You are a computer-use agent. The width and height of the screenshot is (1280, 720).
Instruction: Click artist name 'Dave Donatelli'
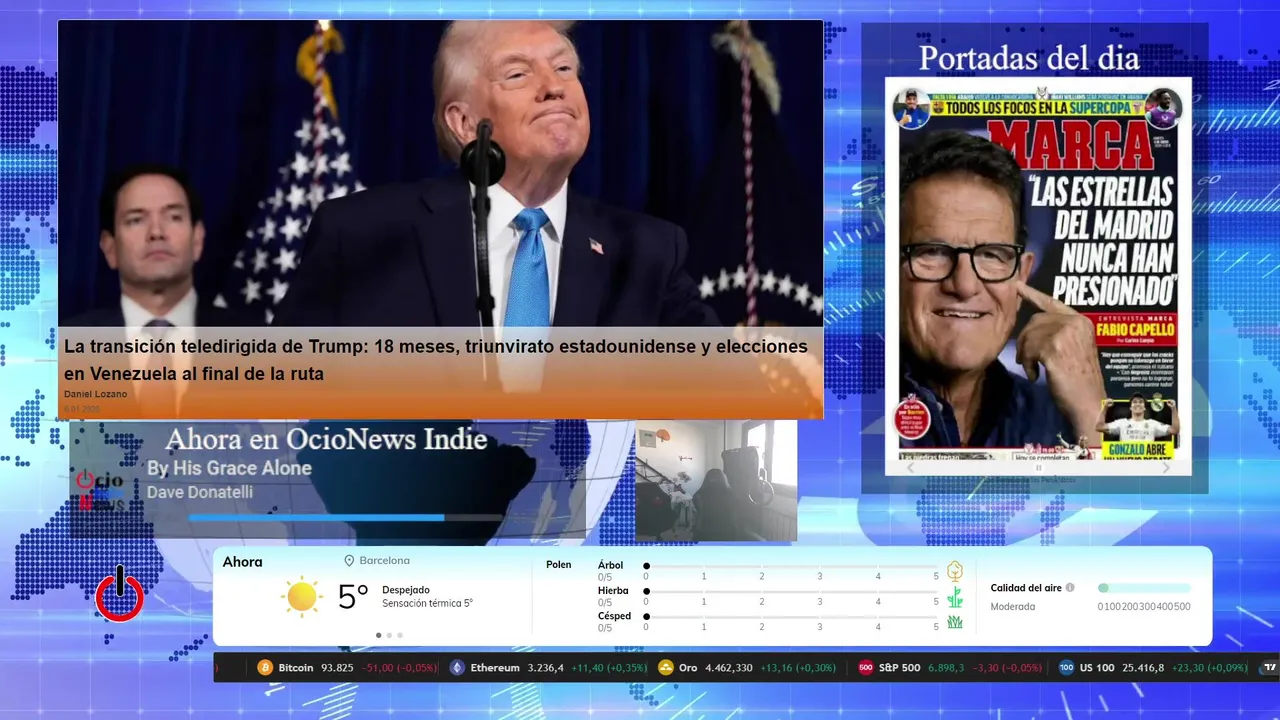coord(200,492)
